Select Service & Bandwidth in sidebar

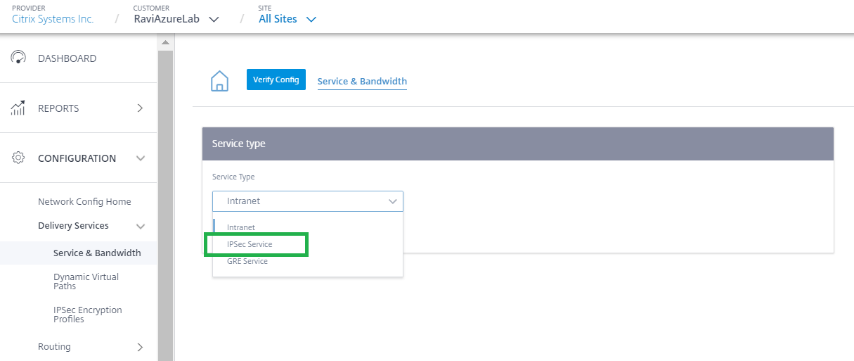tap(97, 253)
